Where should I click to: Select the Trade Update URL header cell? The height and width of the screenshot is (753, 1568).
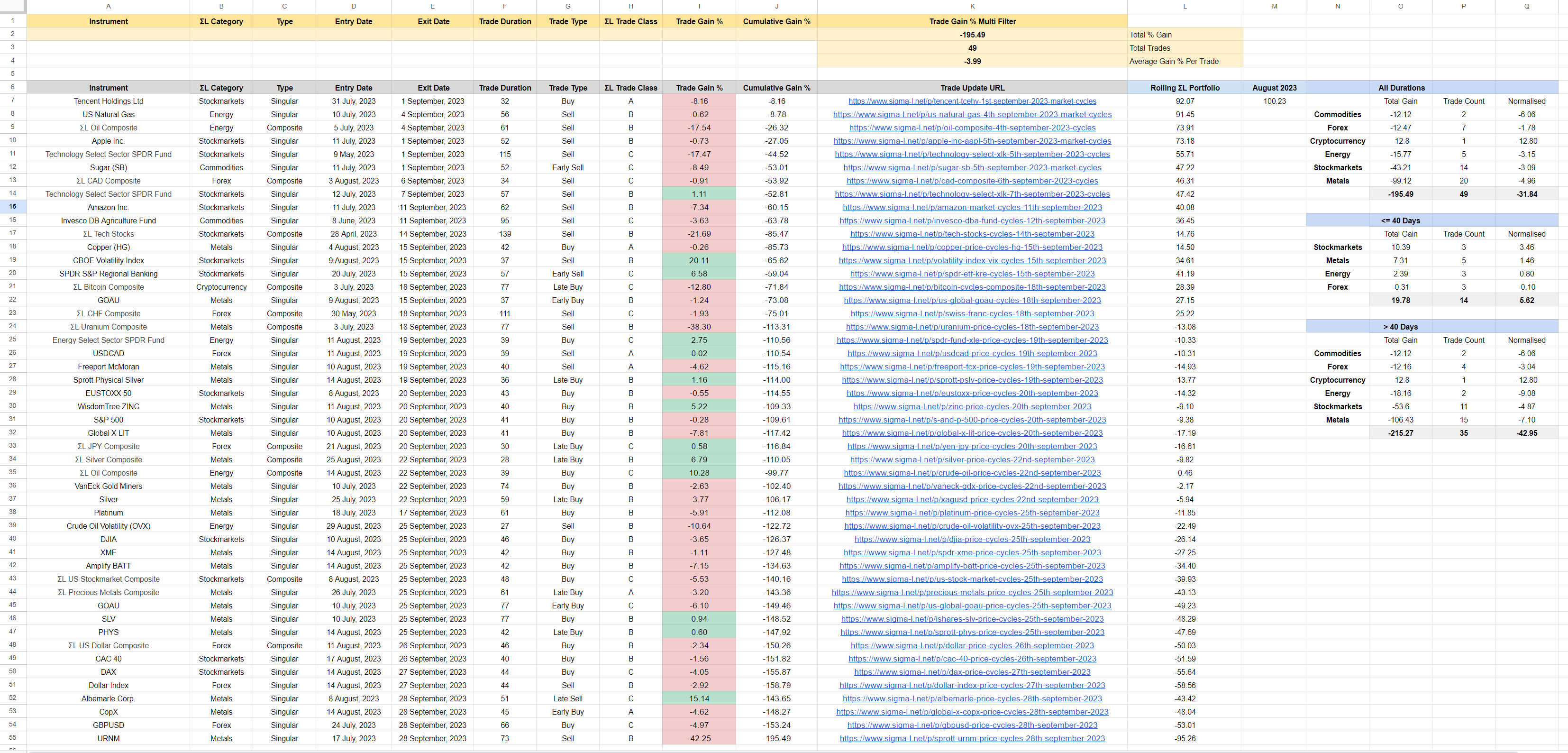(972, 88)
